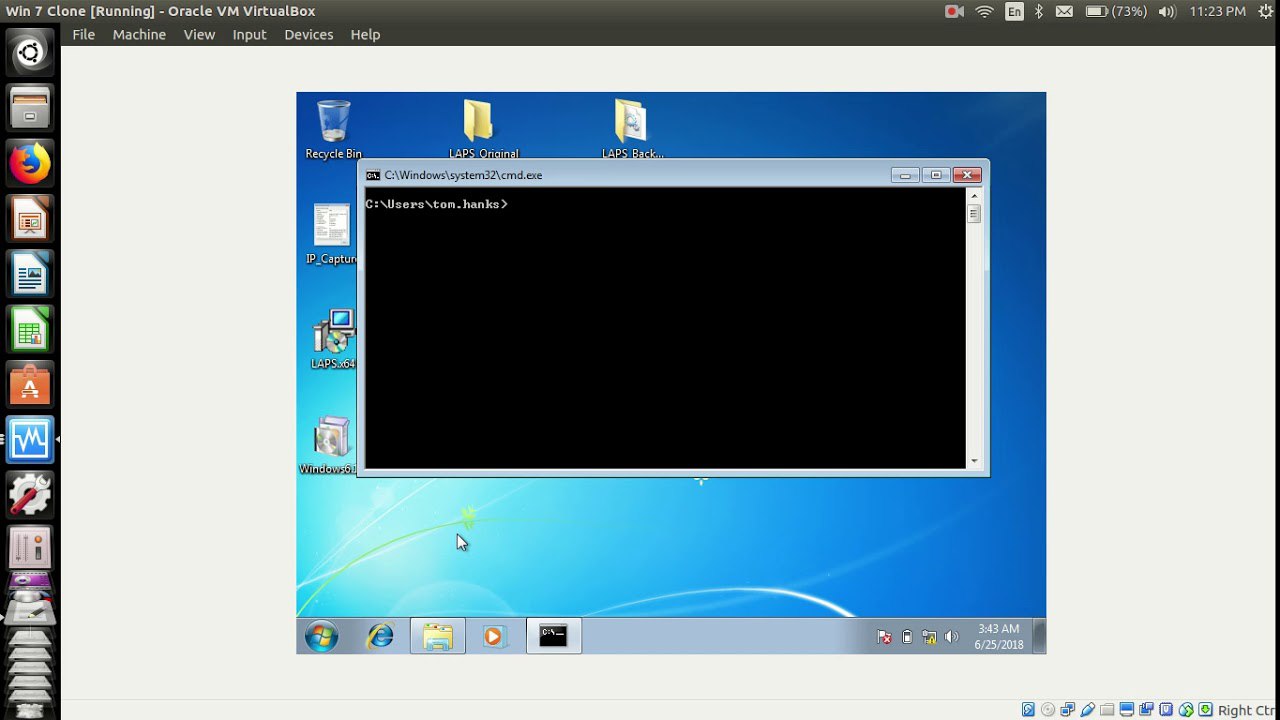Open Windows Explorer from the taskbar
Screen dimensions: 1280x720
click(x=438, y=636)
